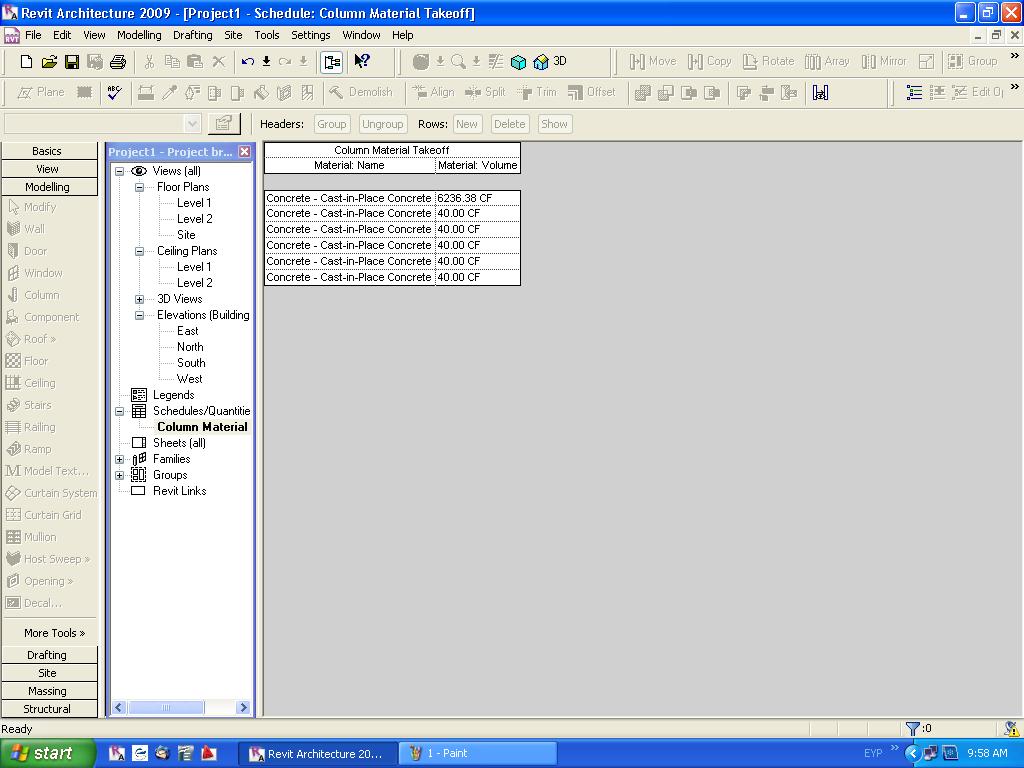
Task: Click the What's This help cursor icon
Action: tap(362, 62)
